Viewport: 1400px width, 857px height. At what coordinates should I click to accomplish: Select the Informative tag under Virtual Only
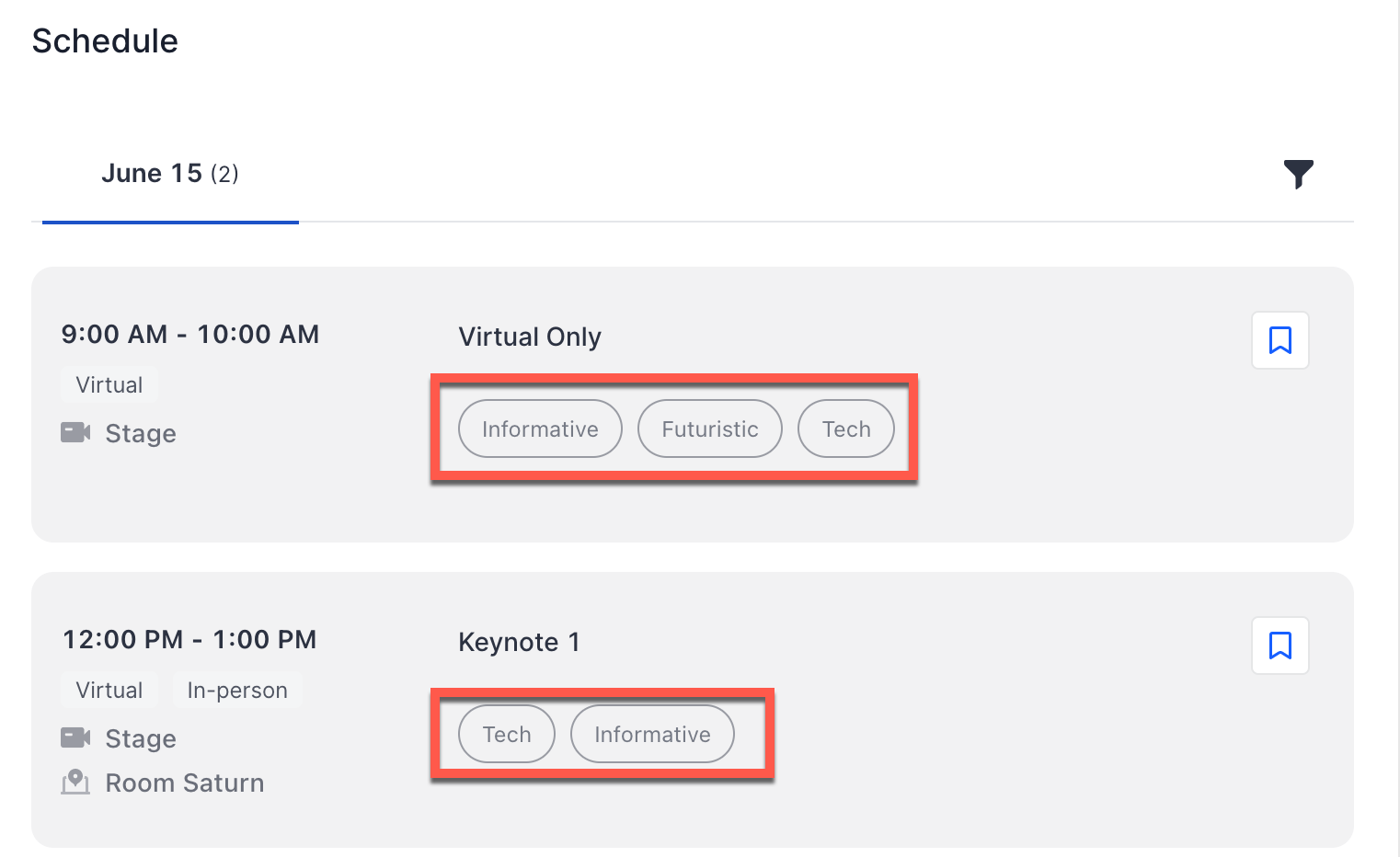pos(540,428)
